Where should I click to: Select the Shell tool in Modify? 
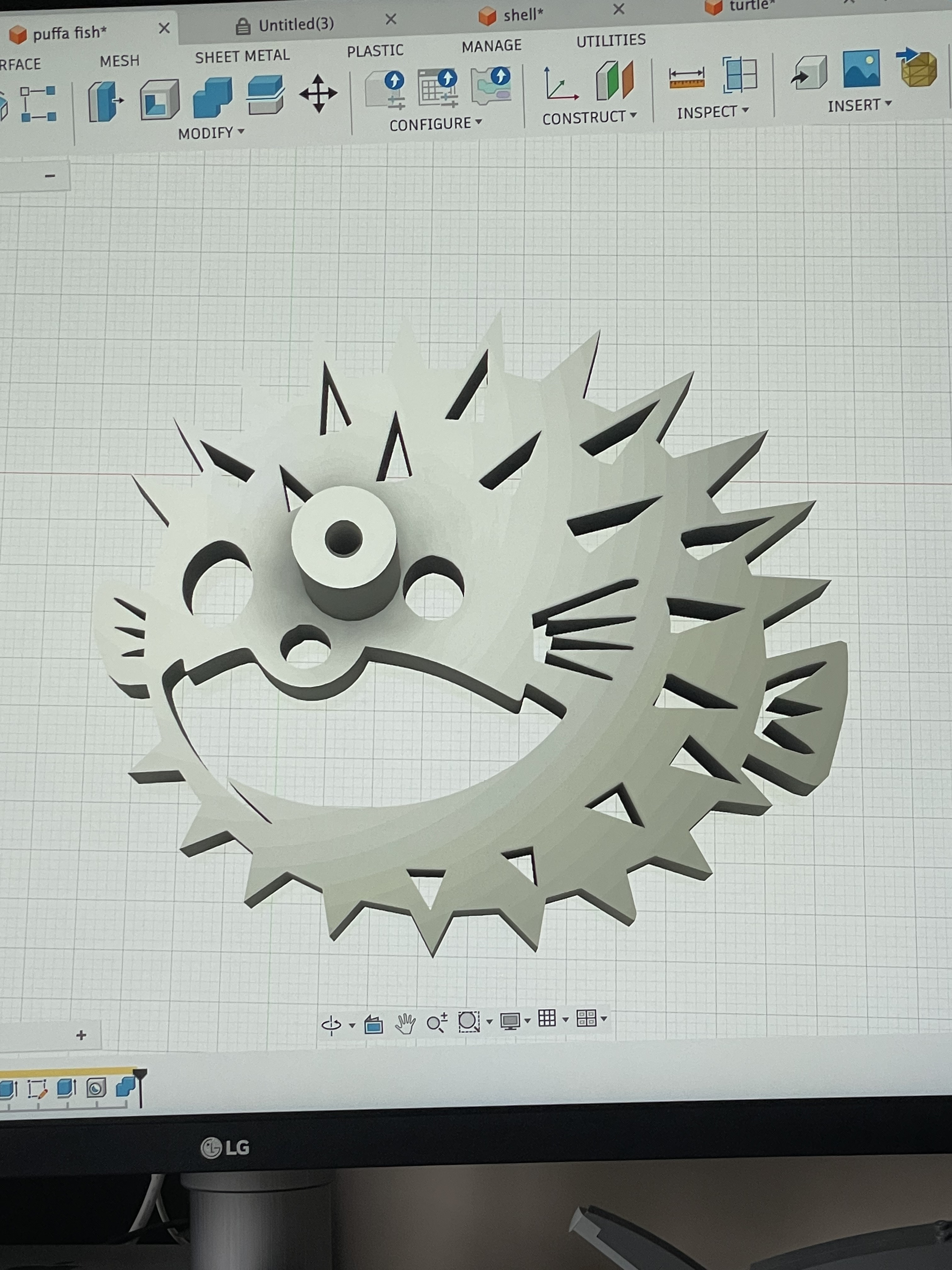pos(159,100)
